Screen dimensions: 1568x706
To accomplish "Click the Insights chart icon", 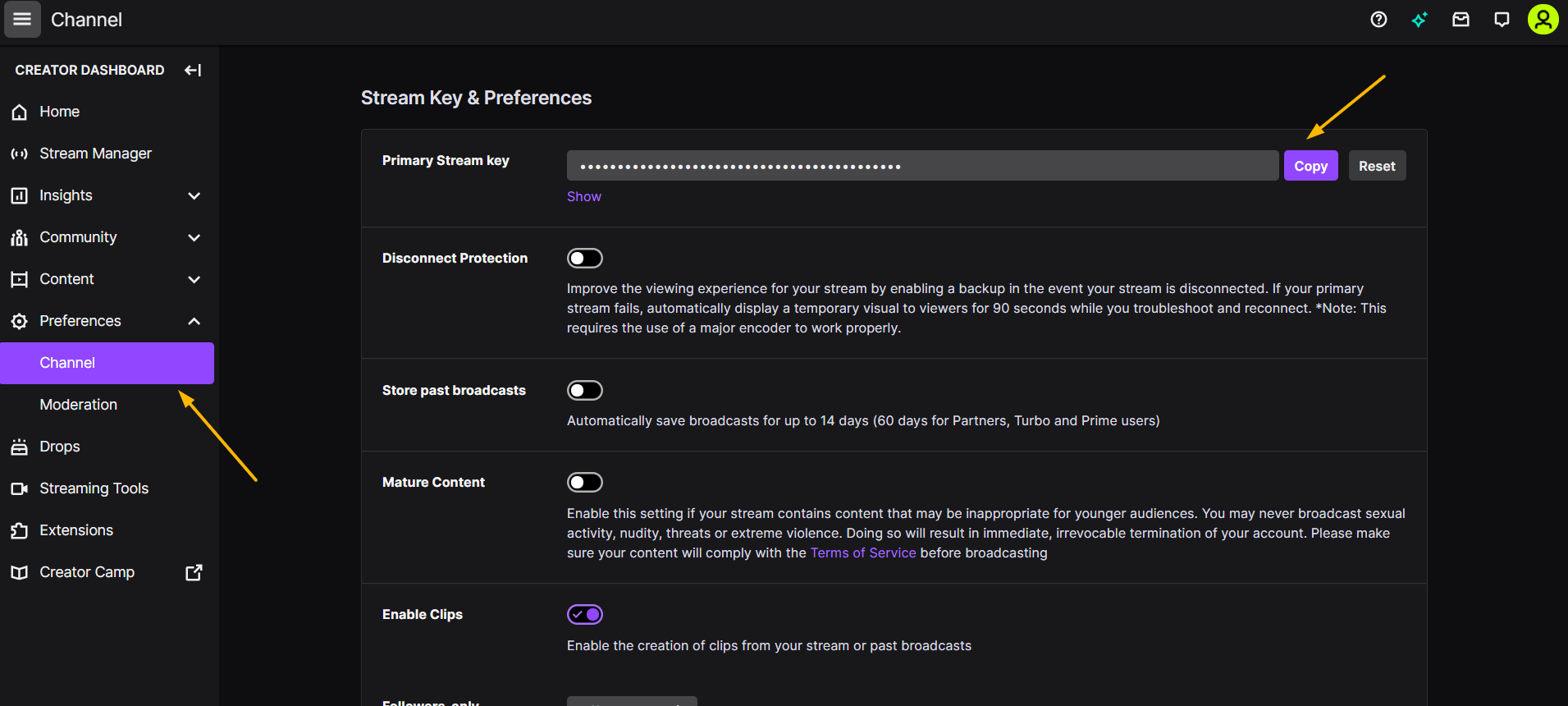I will point(19,195).
